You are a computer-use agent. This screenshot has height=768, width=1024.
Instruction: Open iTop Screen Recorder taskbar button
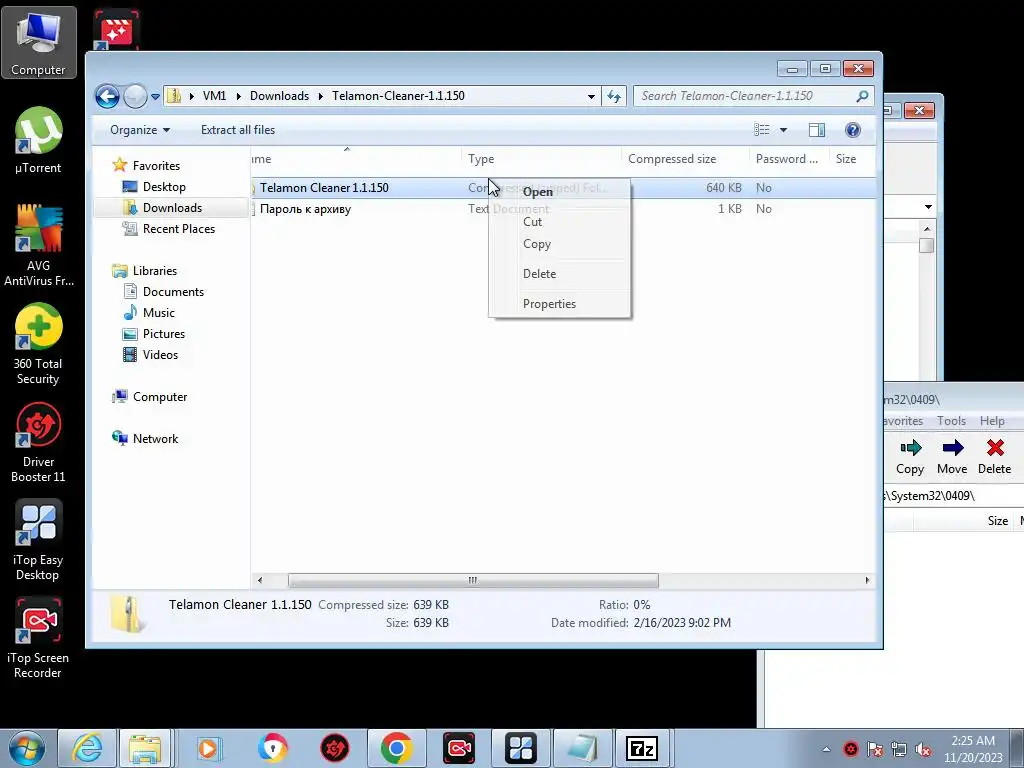[458, 748]
